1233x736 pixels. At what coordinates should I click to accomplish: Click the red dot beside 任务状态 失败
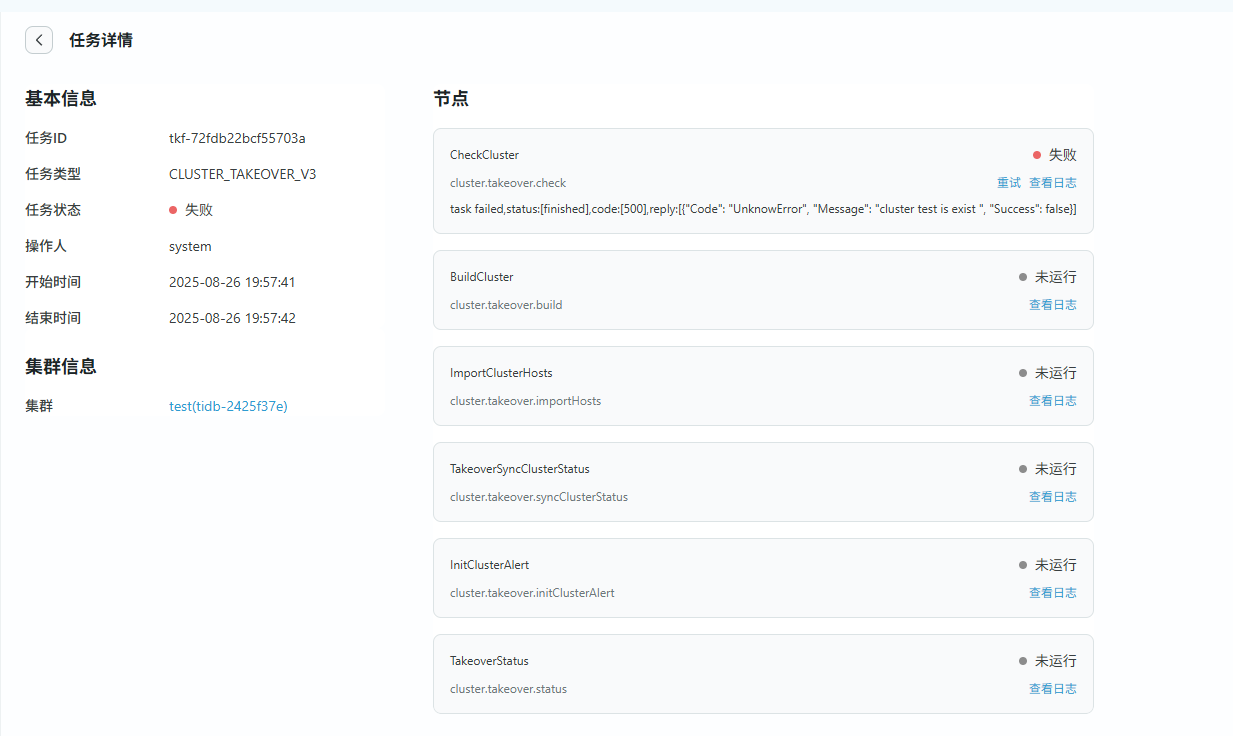(173, 210)
